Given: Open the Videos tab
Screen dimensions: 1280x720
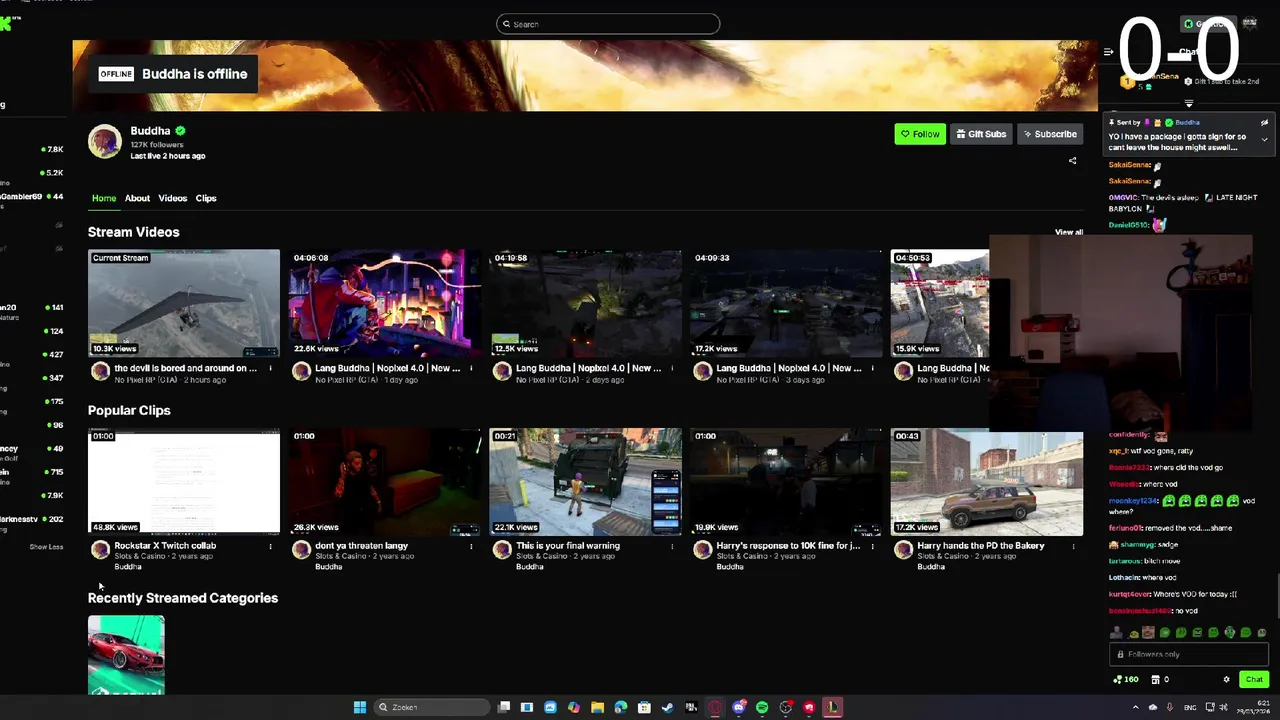Looking at the screenshot, I should click(172, 198).
